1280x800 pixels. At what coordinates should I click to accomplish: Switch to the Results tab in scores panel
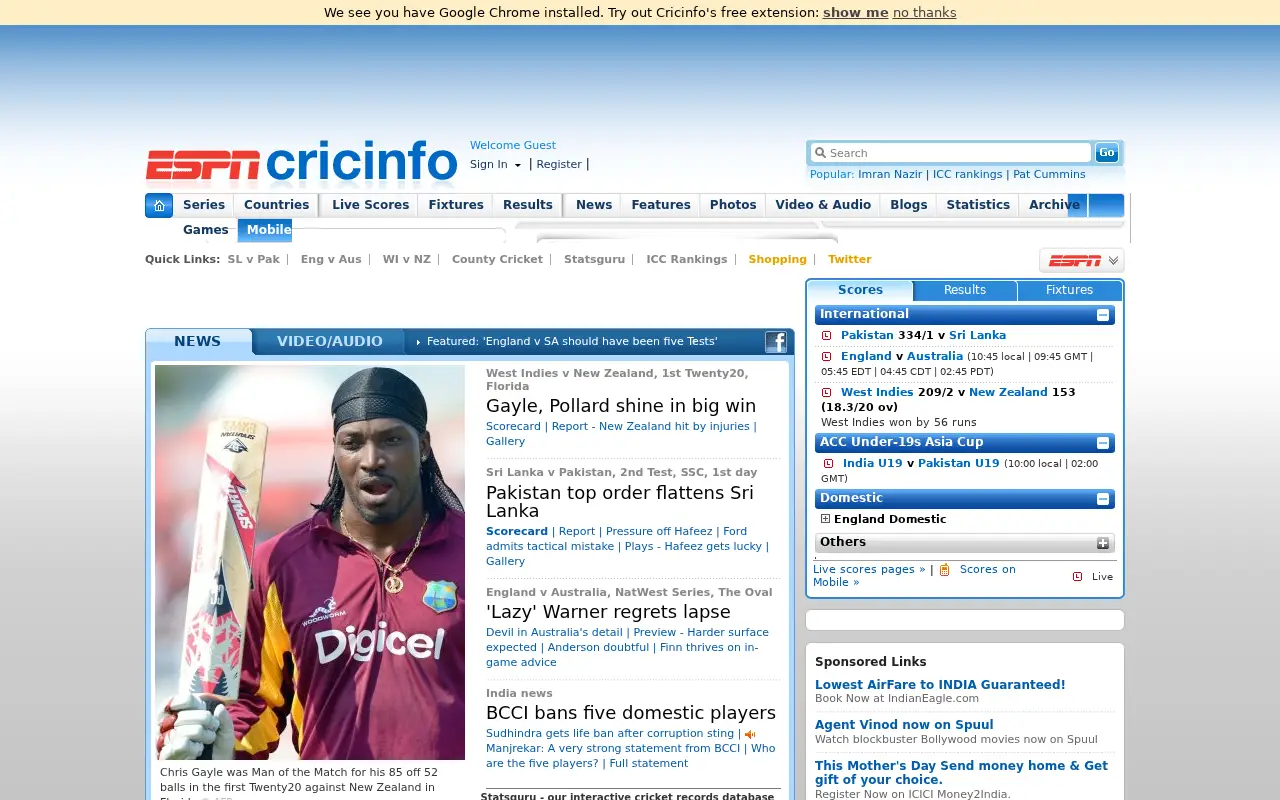click(x=965, y=290)
